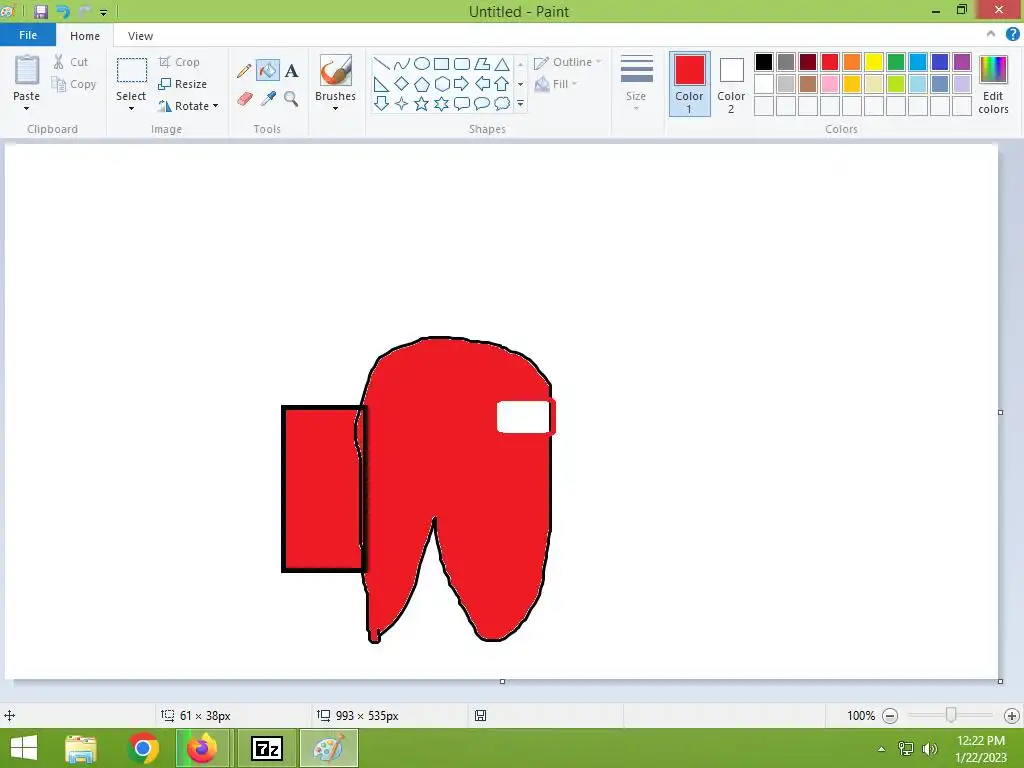Open the Brushes dropdown

pos(336,108)
